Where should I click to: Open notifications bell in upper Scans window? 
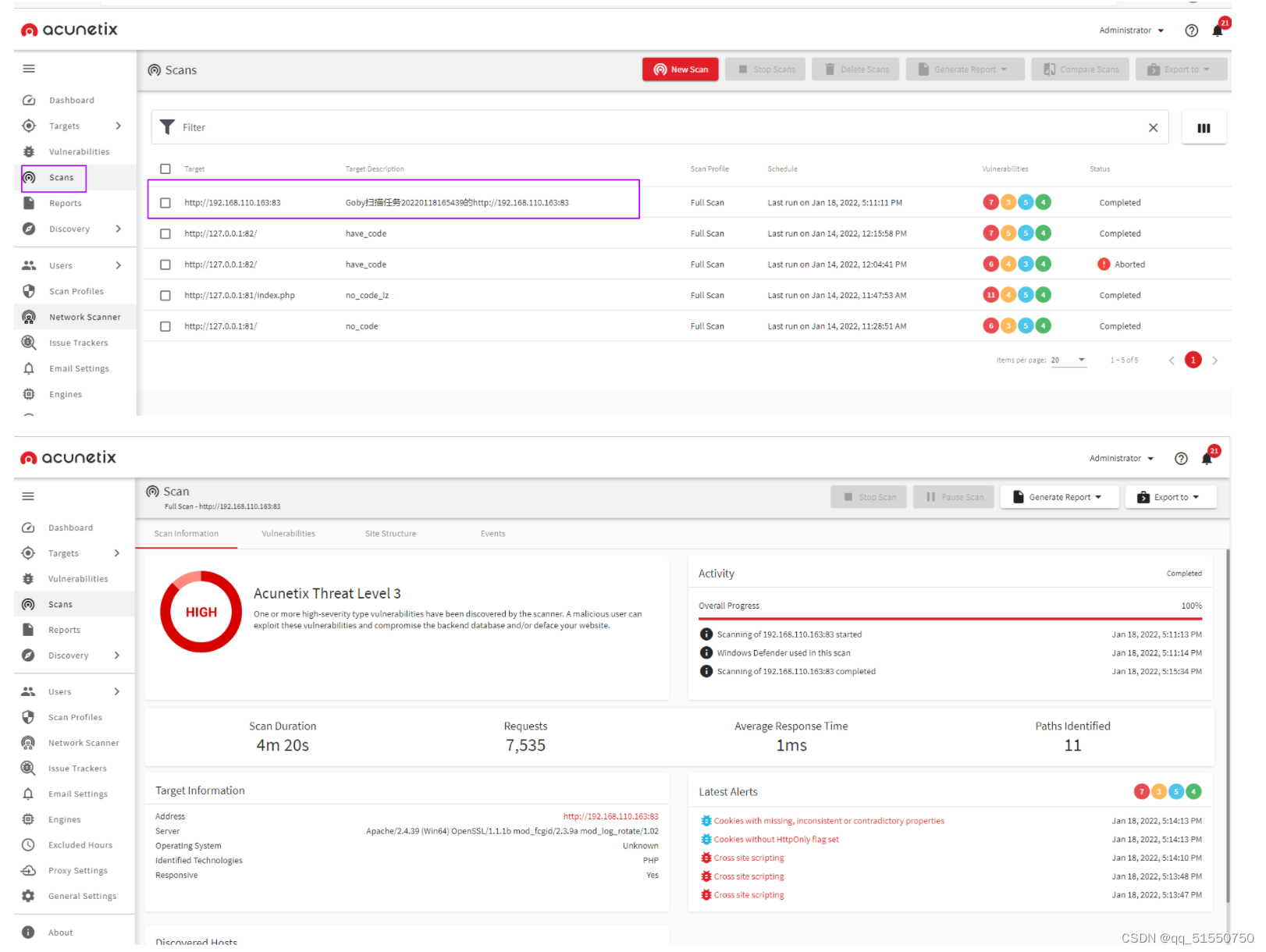coord(1219,30)
